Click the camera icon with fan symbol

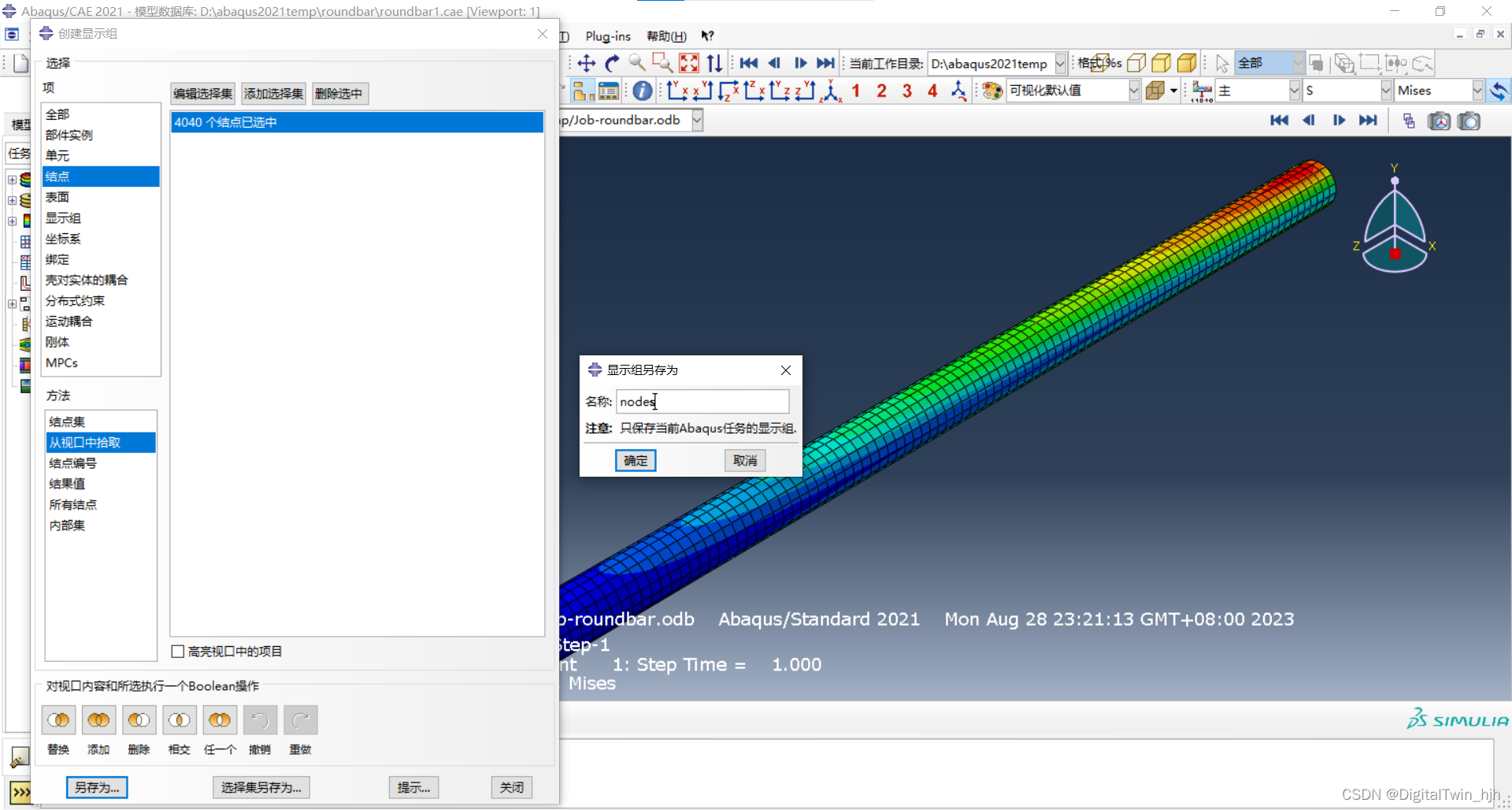pyautogui.click(x=1439, y=121)
